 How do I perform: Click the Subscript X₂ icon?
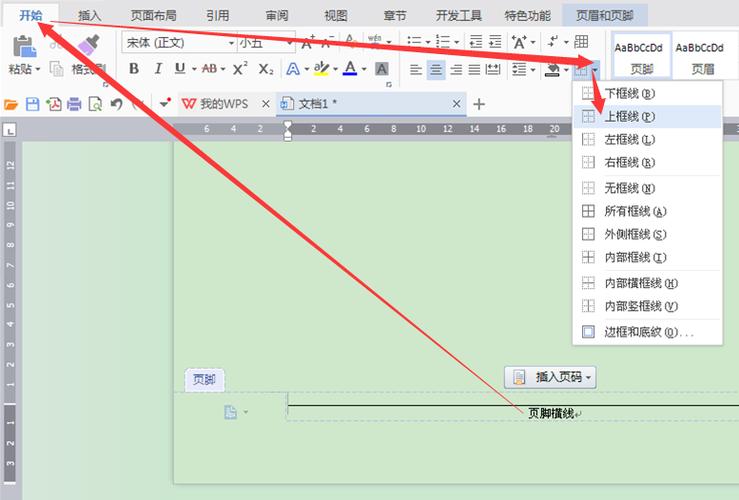point(266,69)
